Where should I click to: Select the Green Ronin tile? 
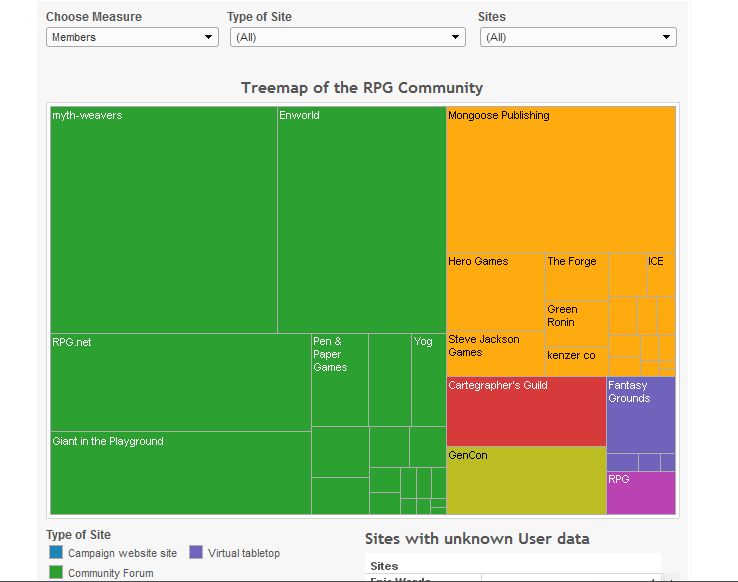tap(577, 324)
